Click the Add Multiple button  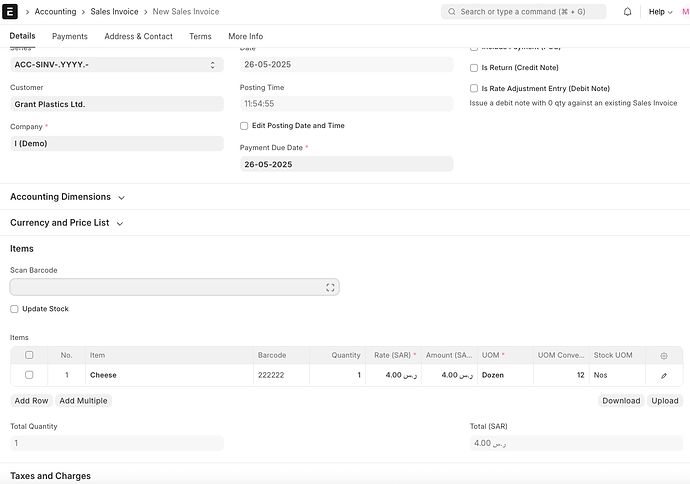83,401
